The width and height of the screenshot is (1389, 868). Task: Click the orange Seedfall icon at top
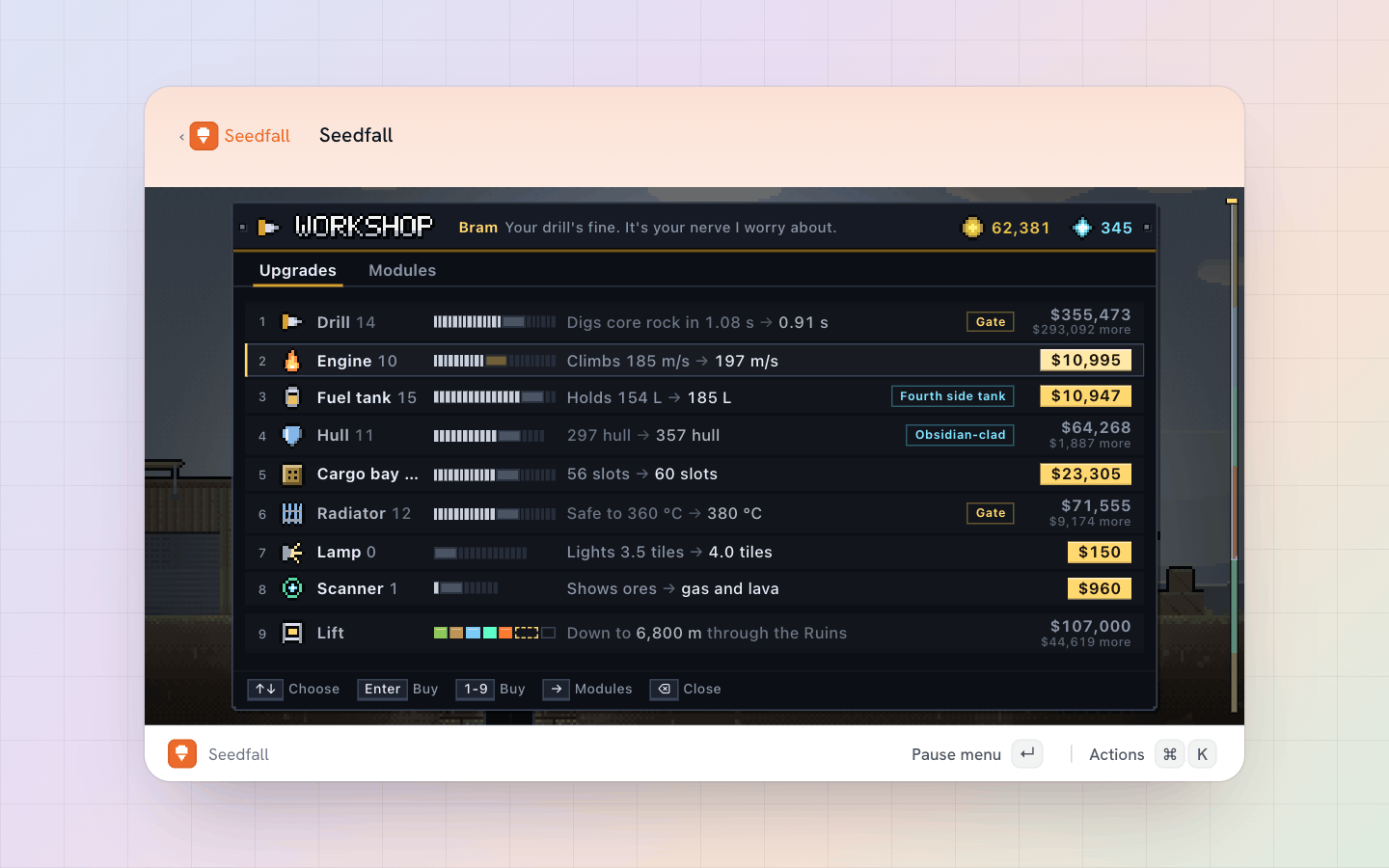pos(204,136)
